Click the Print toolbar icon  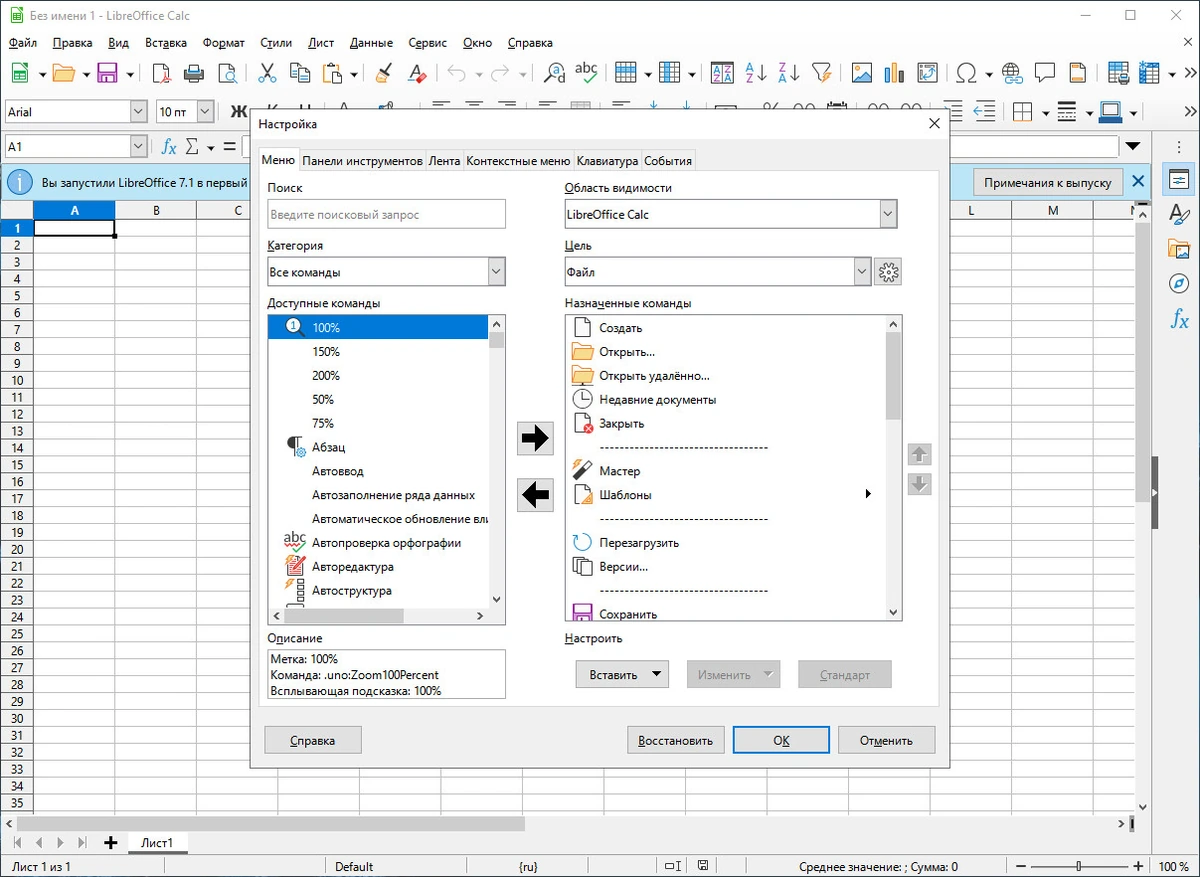pyautogui.click(x=194, y=73)
